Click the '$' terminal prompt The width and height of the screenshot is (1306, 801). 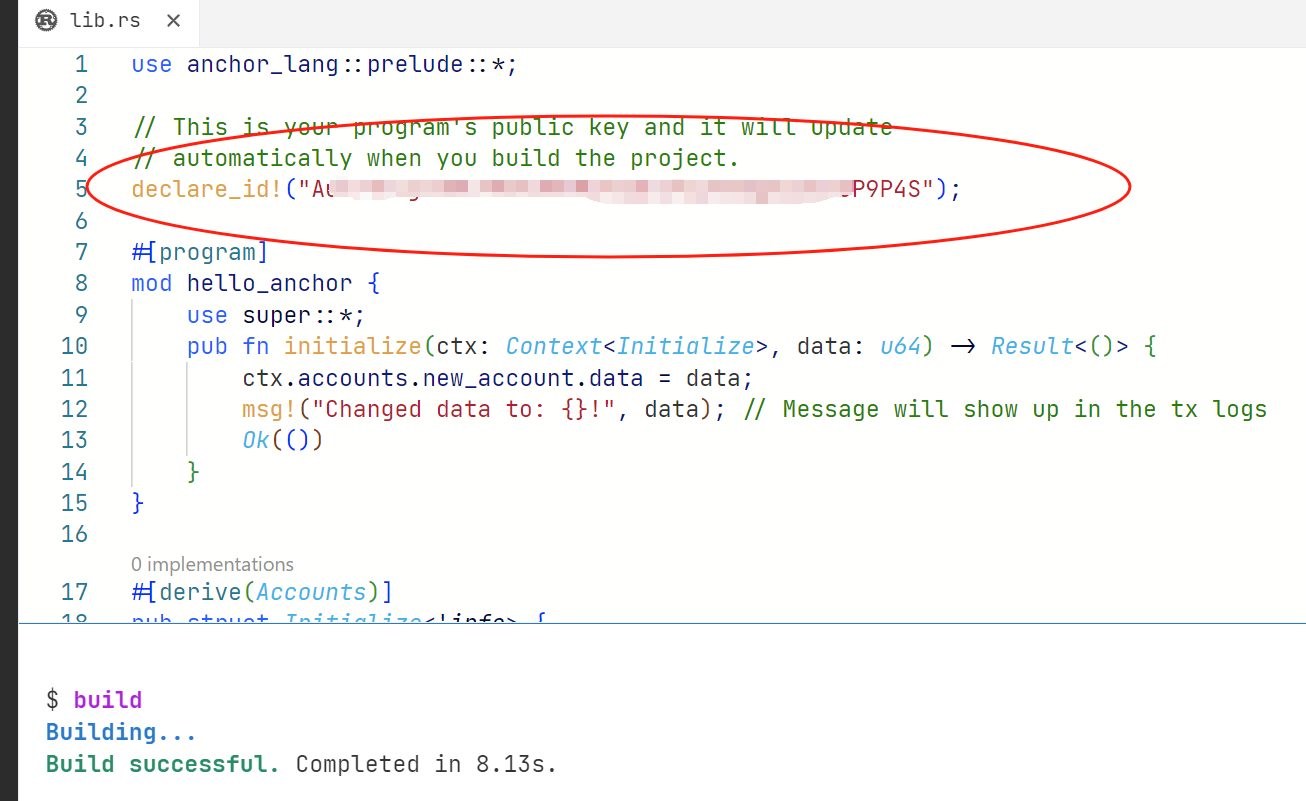pos(52,700)
